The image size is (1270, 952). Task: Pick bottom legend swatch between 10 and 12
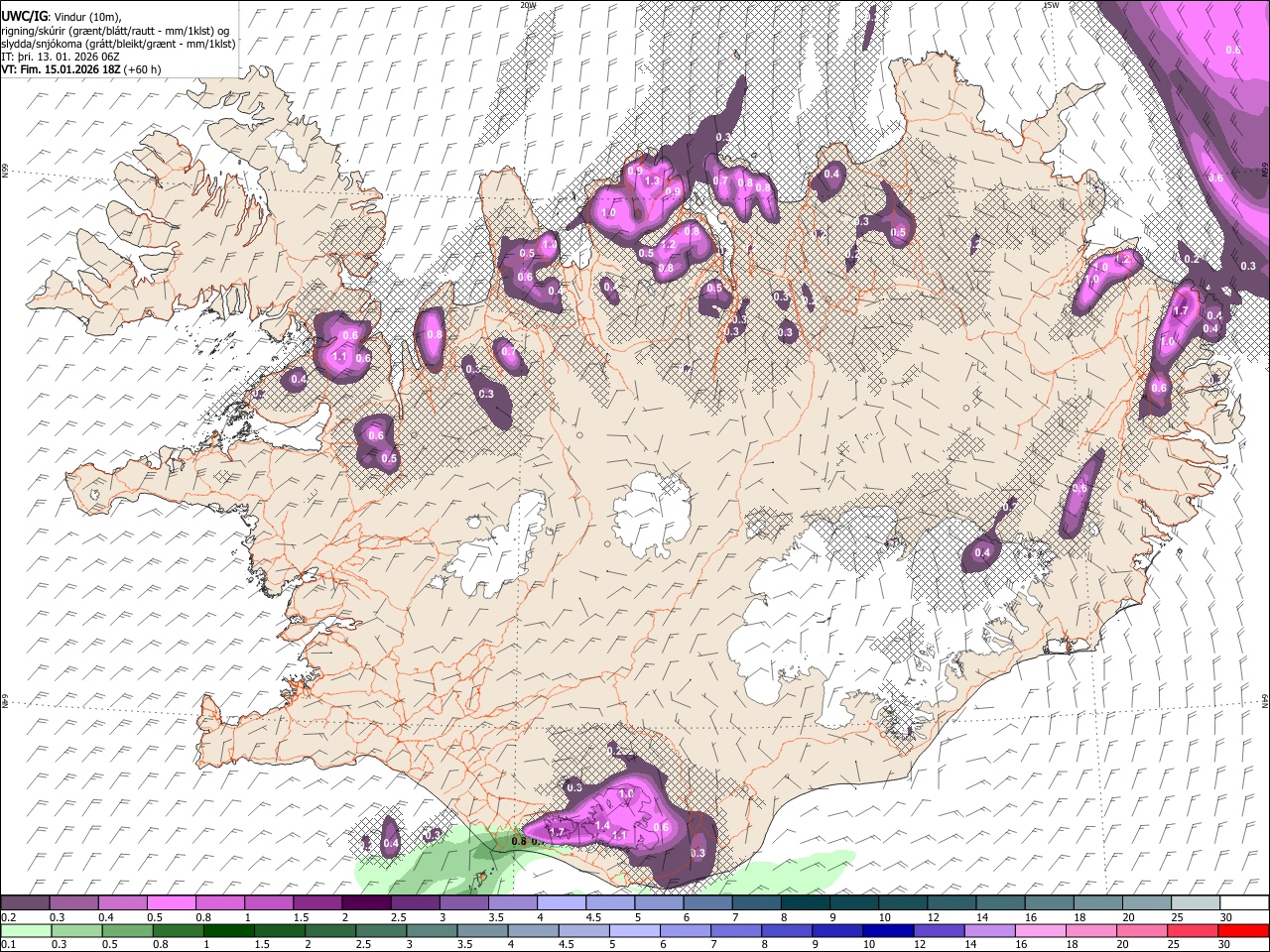pos(887,930)
